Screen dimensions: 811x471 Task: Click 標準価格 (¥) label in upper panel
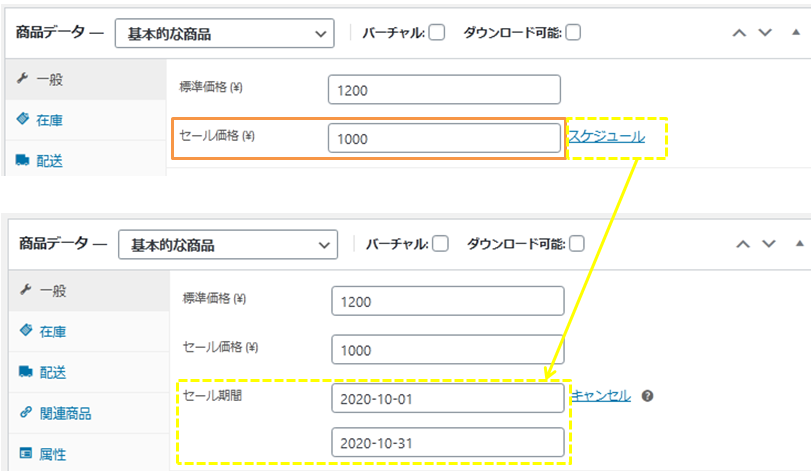coord(211,87)
